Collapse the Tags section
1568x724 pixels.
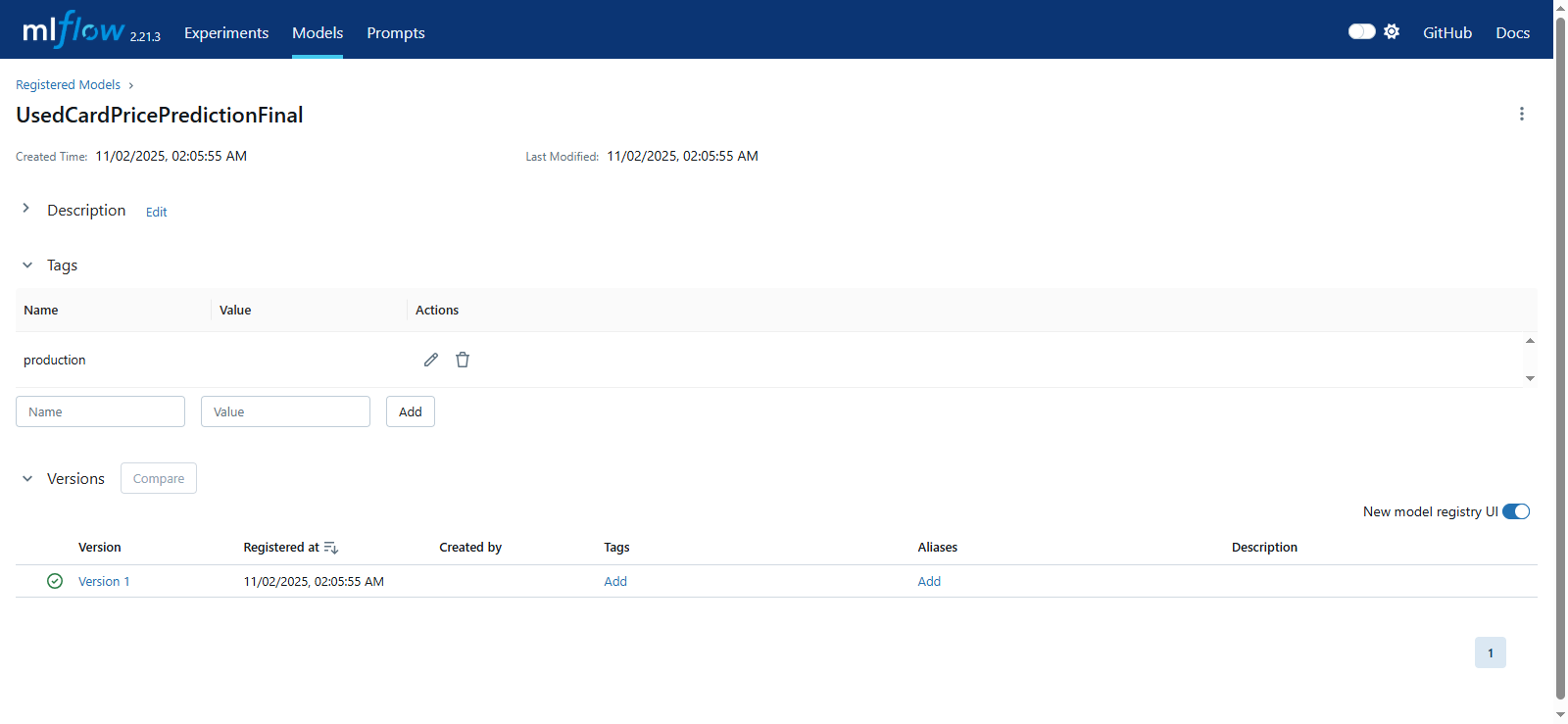tap(27, 265)
